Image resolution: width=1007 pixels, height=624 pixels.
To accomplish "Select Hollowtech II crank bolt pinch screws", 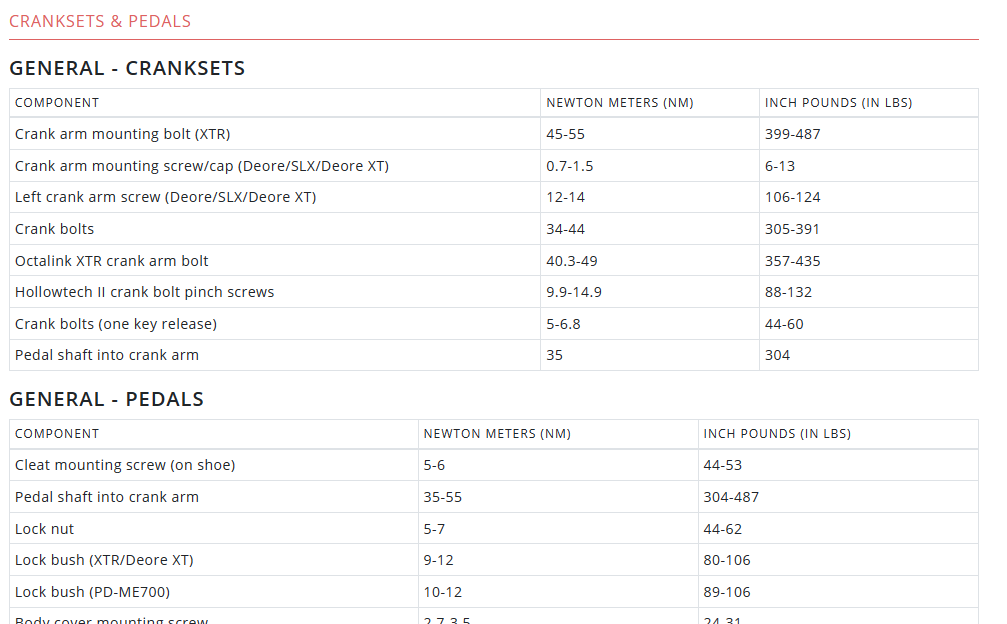I will click(x=144, y=292).
